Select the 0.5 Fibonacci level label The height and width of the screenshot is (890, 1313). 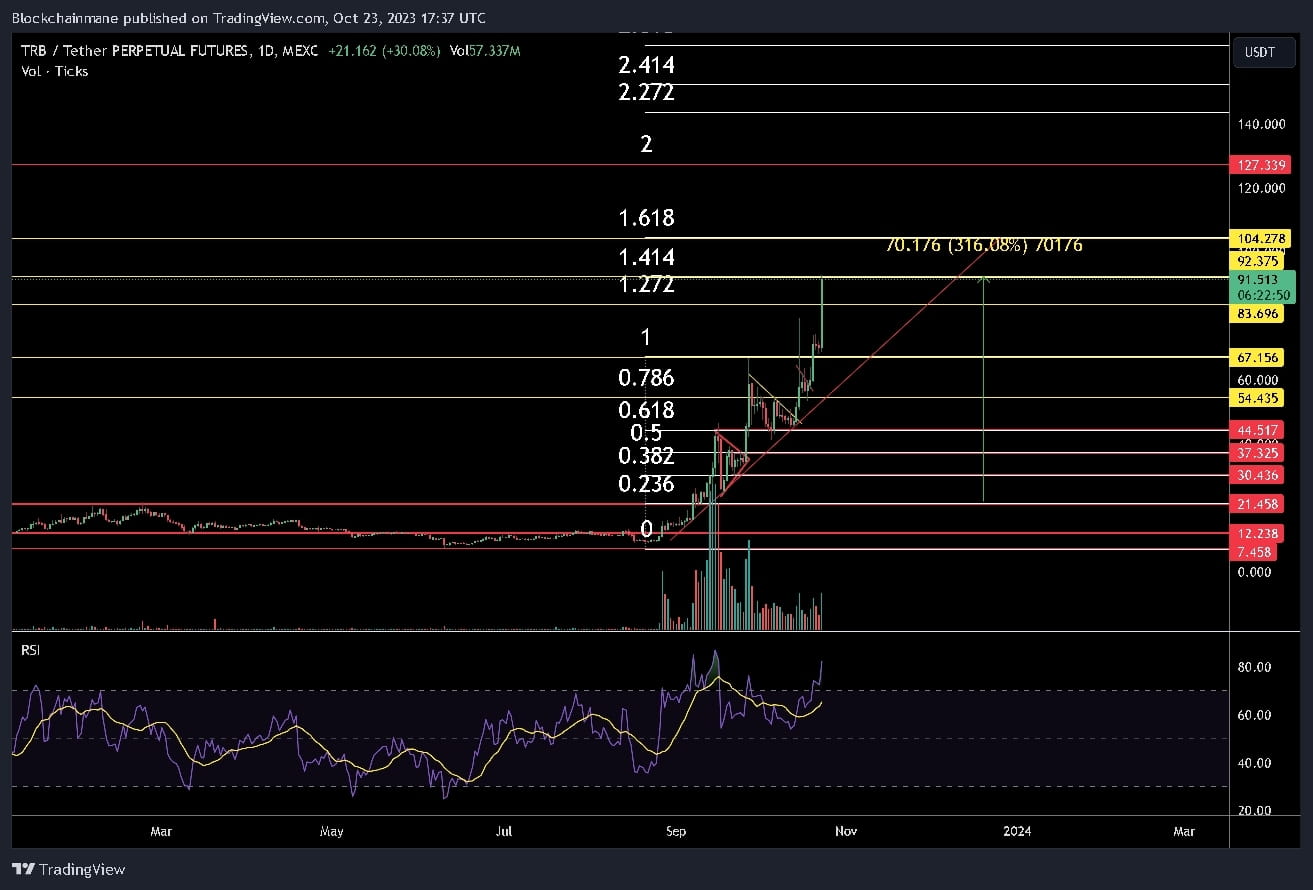click(646, 433)
